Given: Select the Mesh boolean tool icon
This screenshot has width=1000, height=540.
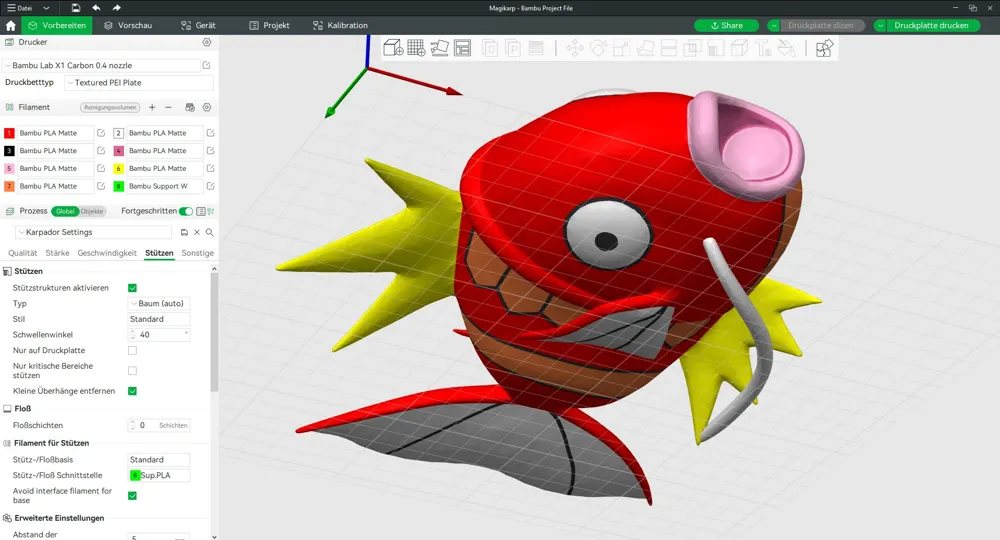Looking at the screenshot, I should (x=692, y=48).
